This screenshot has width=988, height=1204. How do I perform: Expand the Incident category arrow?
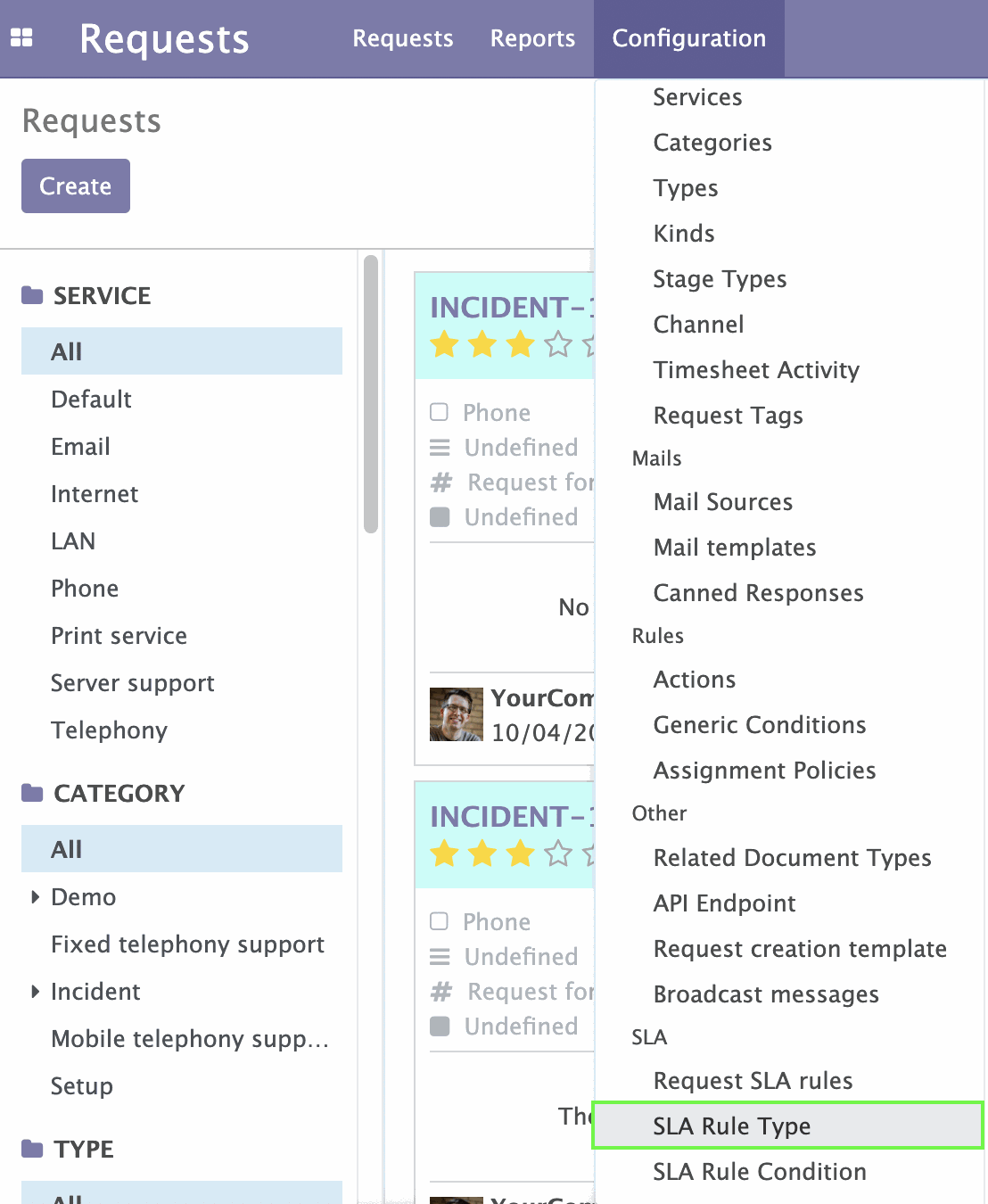(36, 991)
